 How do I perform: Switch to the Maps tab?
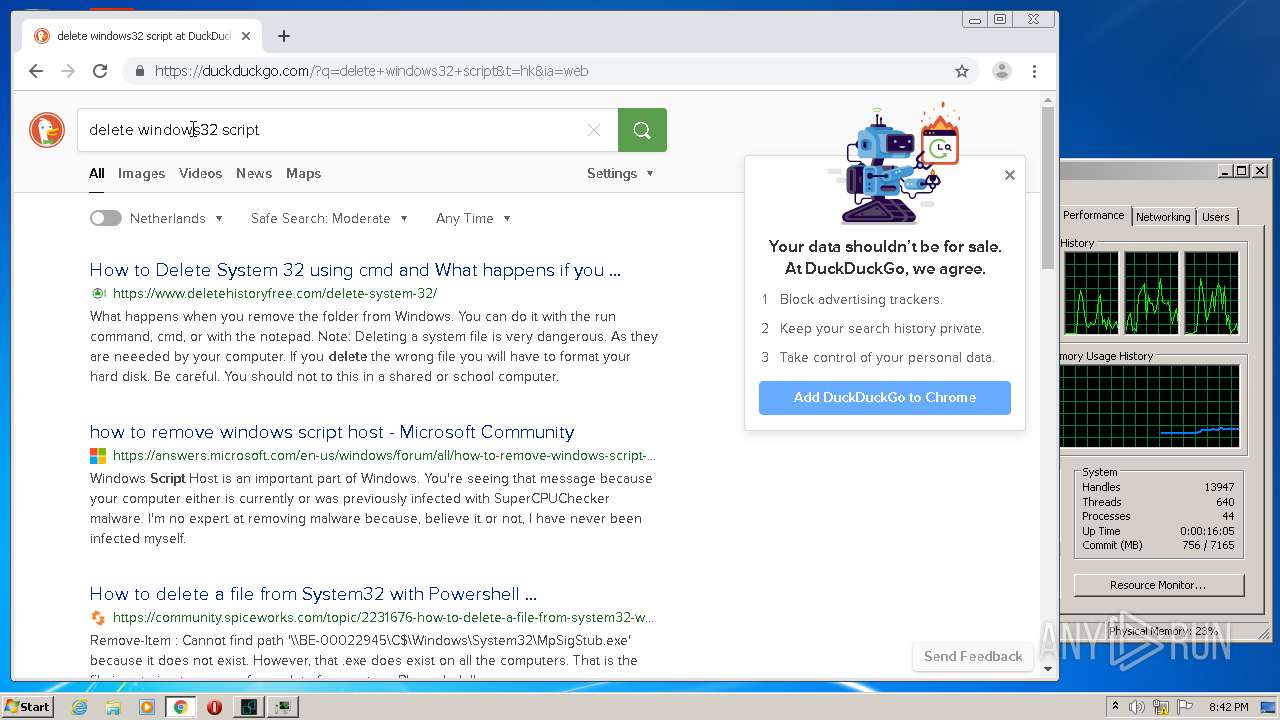(x=303, y=173)
